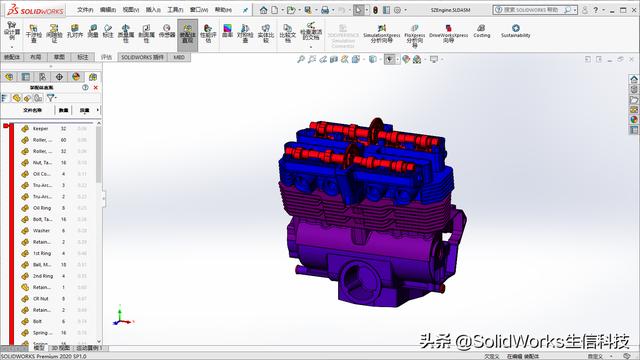
Task: Click the Zoom to Fit magnifier icon
Action: pos(301,60)
